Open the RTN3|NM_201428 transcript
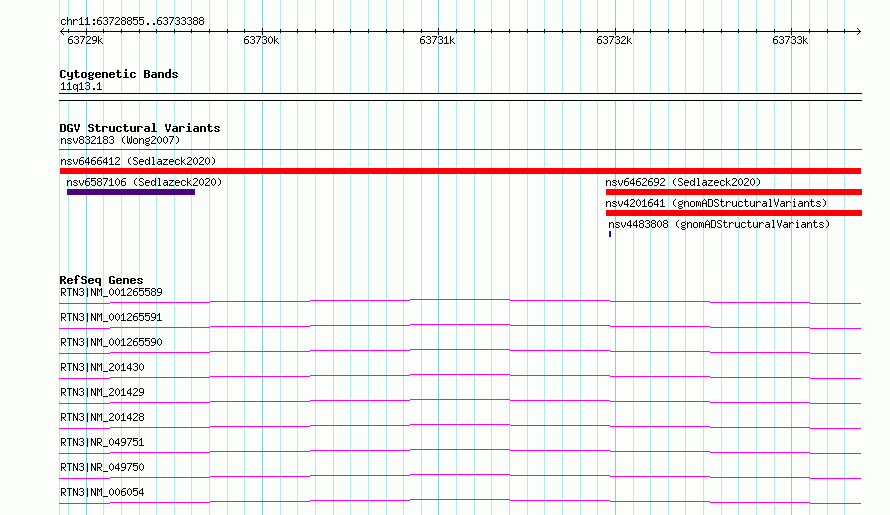Viewport: 890px width, 515px height. click(102, 417)
